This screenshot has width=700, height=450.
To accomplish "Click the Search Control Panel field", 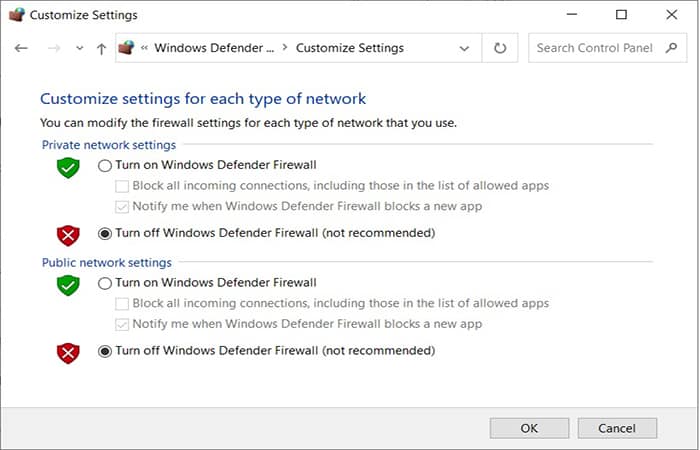I will pyautogui.click(x=608, y=48).
